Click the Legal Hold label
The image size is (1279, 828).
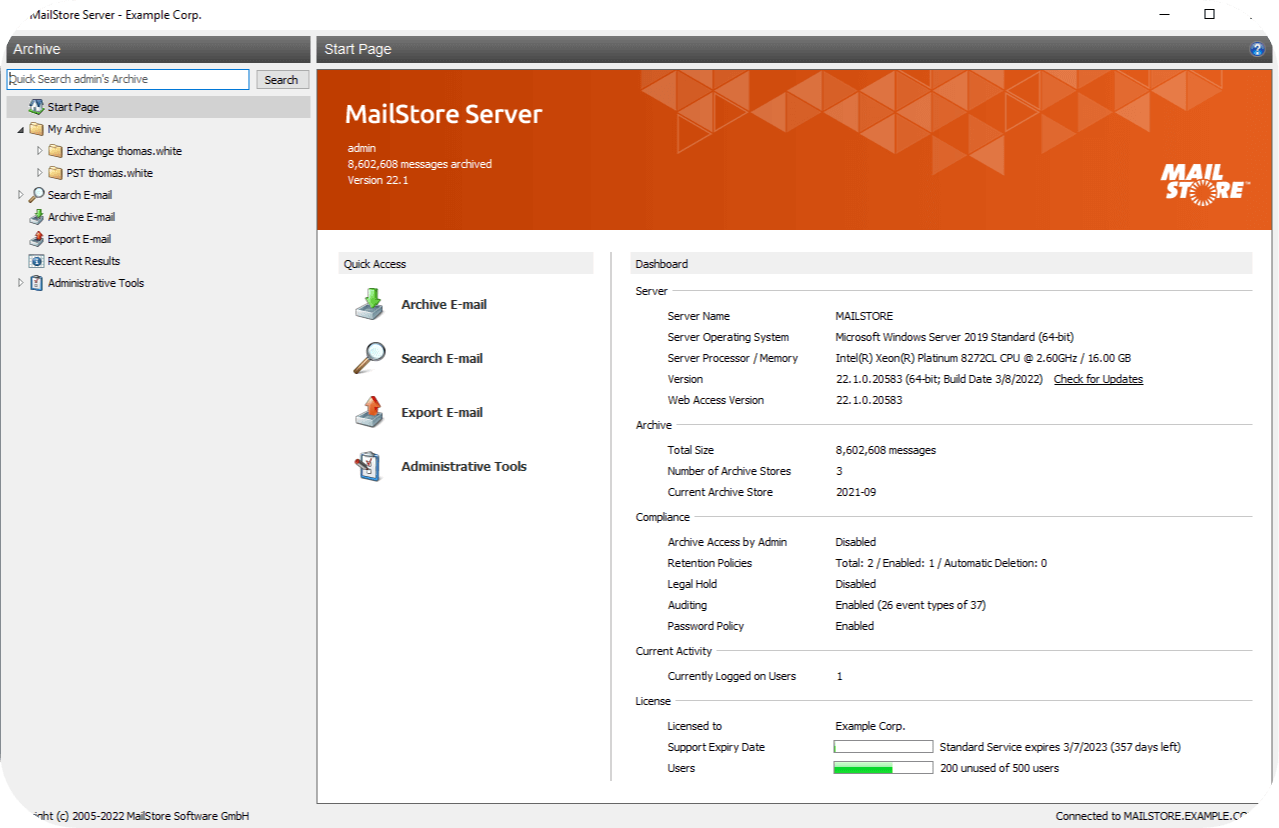point(692,584)
